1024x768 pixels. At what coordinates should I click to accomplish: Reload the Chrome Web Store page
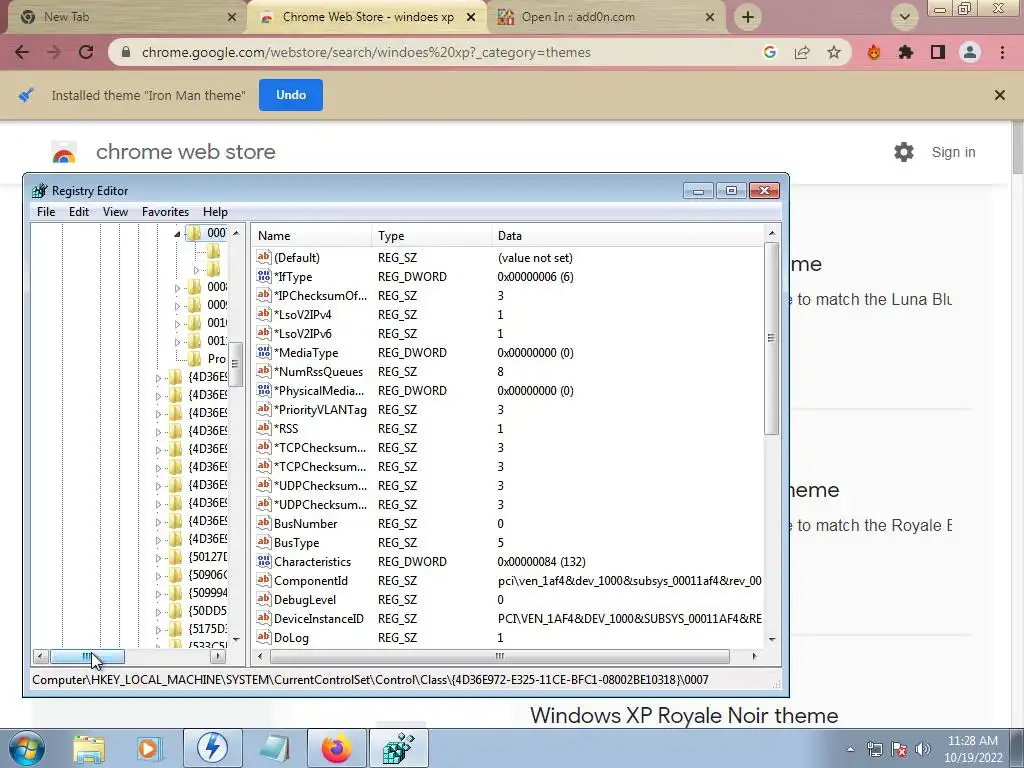pyautogui.click(x=86, y=52)
